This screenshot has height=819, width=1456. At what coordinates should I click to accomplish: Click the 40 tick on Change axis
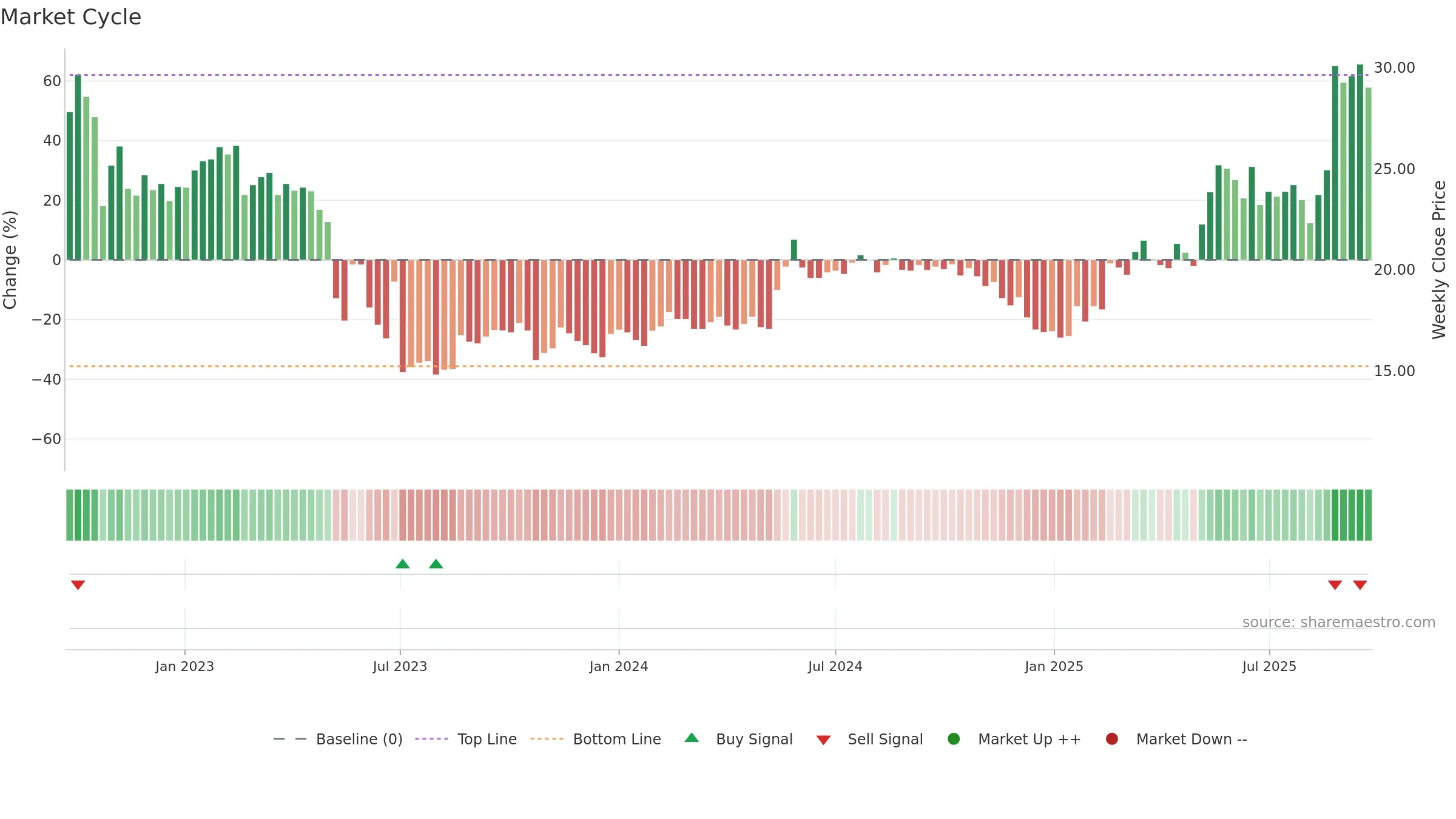pyautogui.click(x=52, y=140)
